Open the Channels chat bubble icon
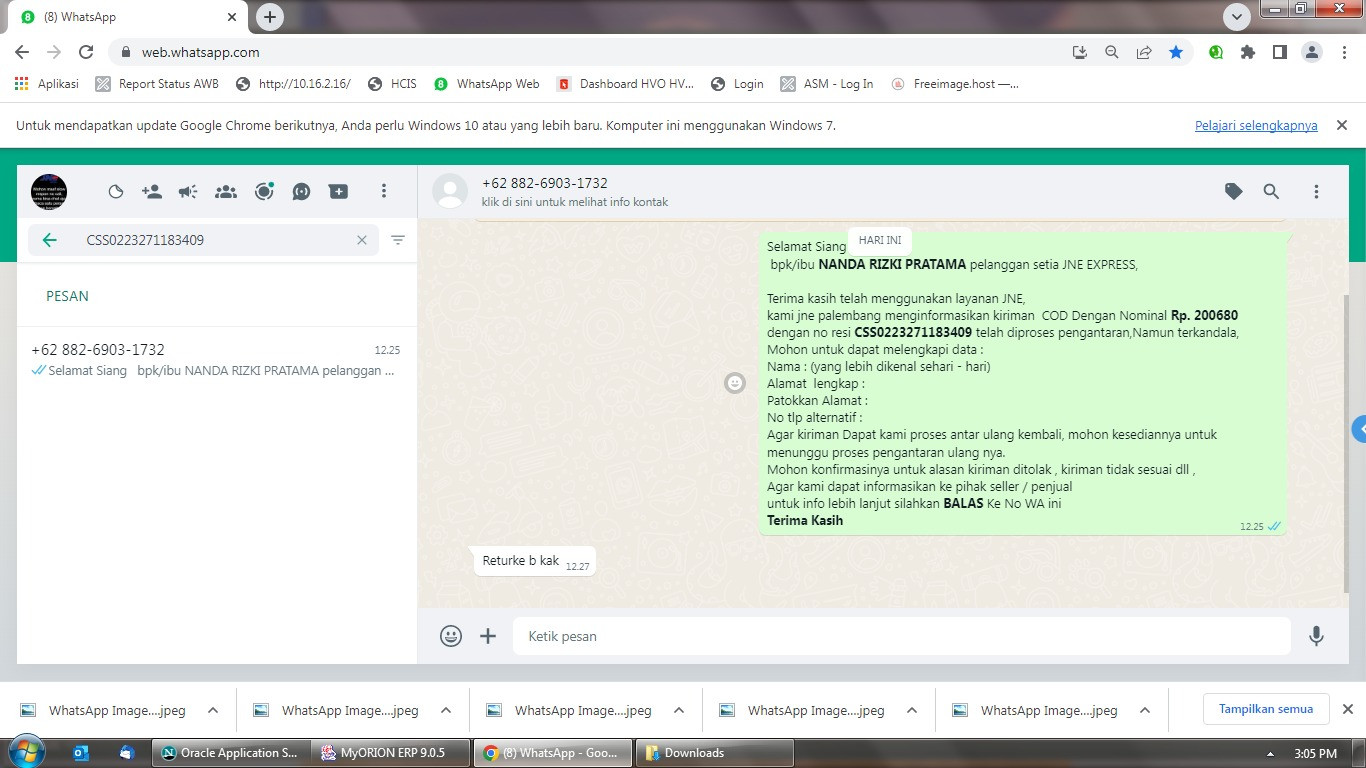 (301, 191)
